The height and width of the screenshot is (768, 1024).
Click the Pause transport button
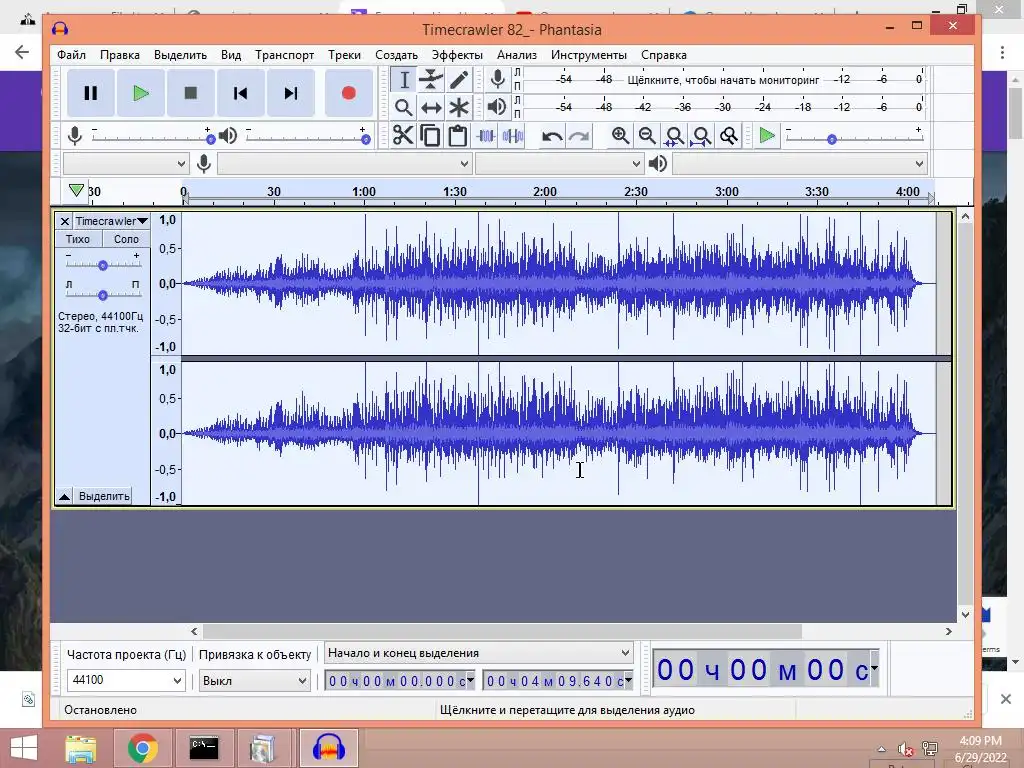click(91, 93)
